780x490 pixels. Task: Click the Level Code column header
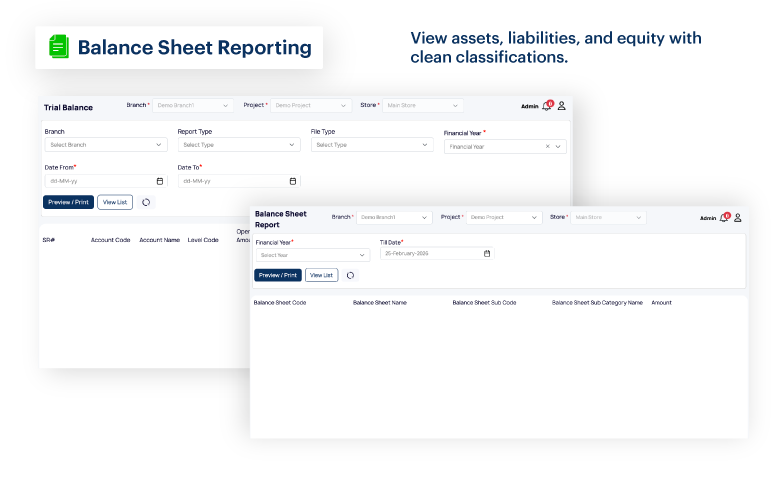point(203,240)
